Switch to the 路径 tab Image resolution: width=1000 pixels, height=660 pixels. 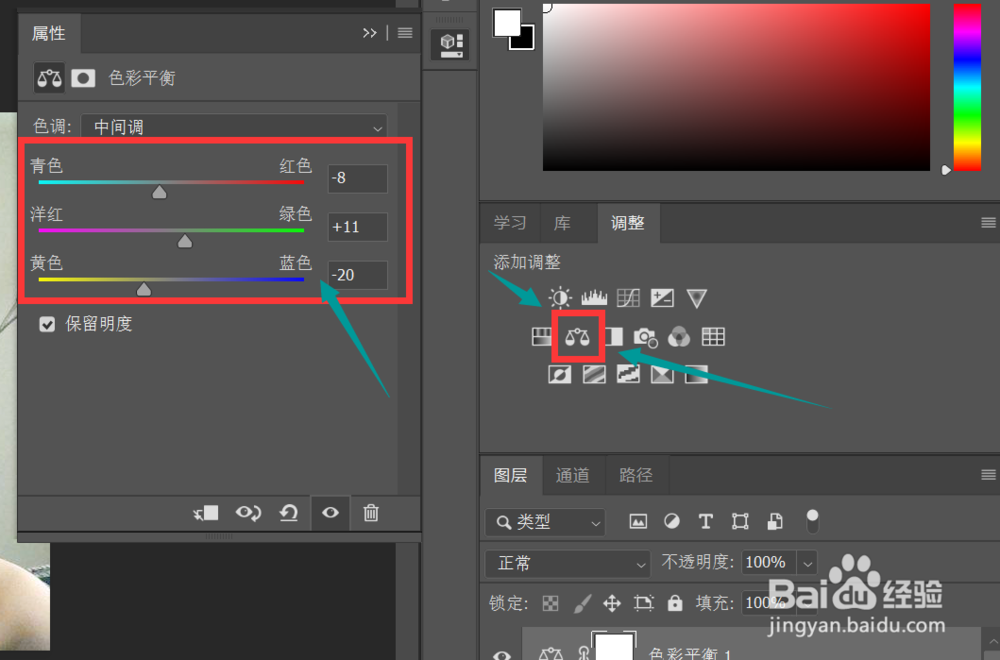tap(636, 475)
